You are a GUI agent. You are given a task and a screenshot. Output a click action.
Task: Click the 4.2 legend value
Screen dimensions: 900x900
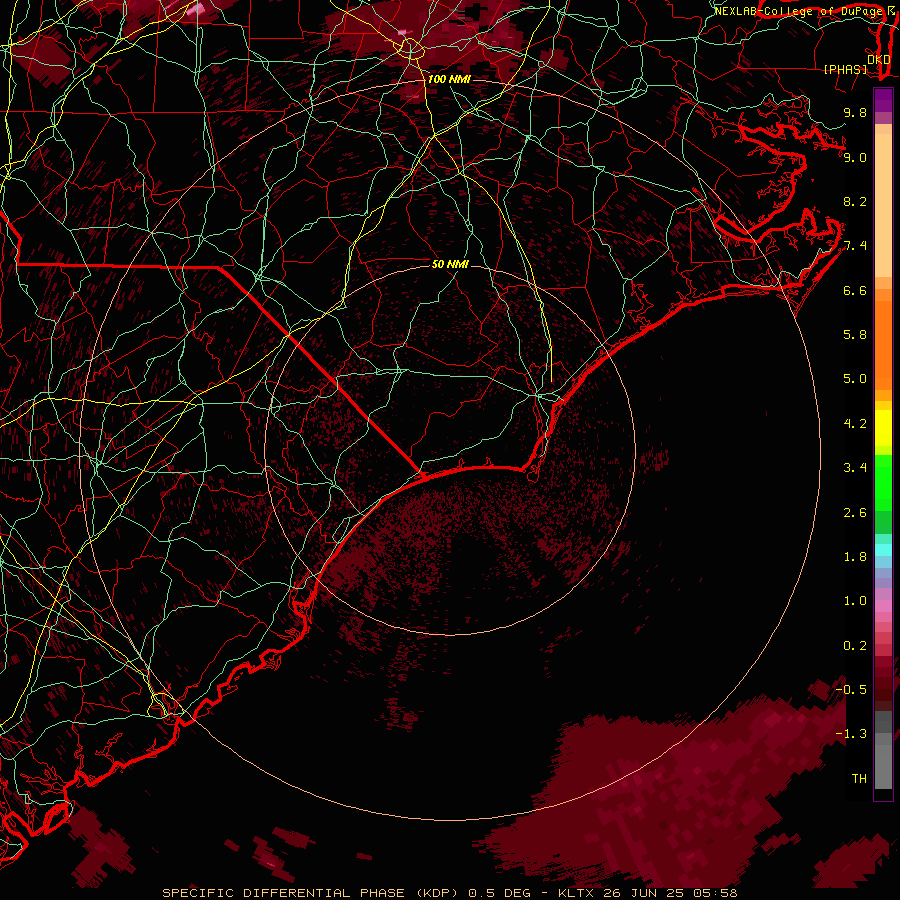(x=855, y=424)
